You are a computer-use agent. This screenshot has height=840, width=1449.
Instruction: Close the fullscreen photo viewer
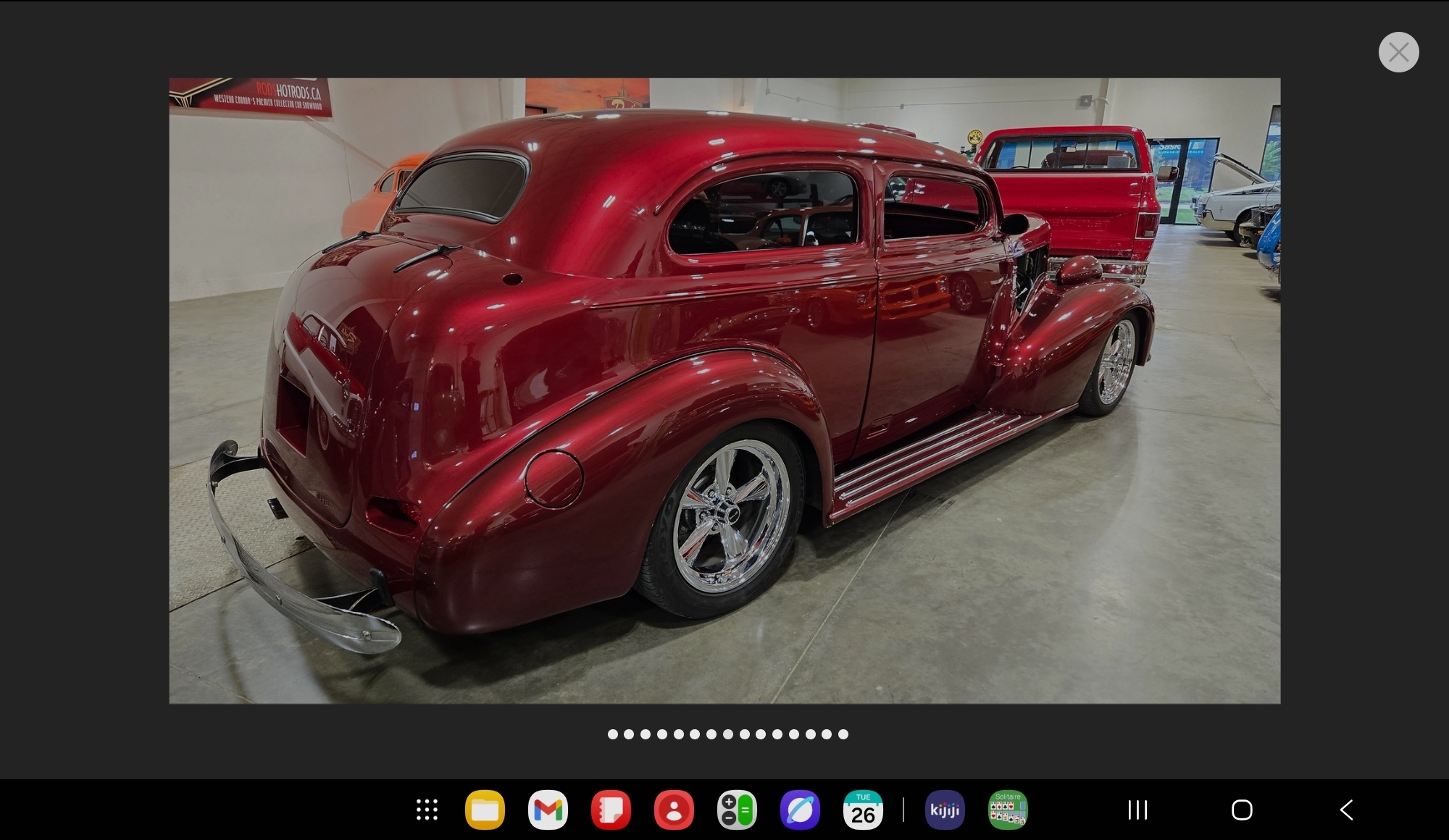(x=1398, y=52)
